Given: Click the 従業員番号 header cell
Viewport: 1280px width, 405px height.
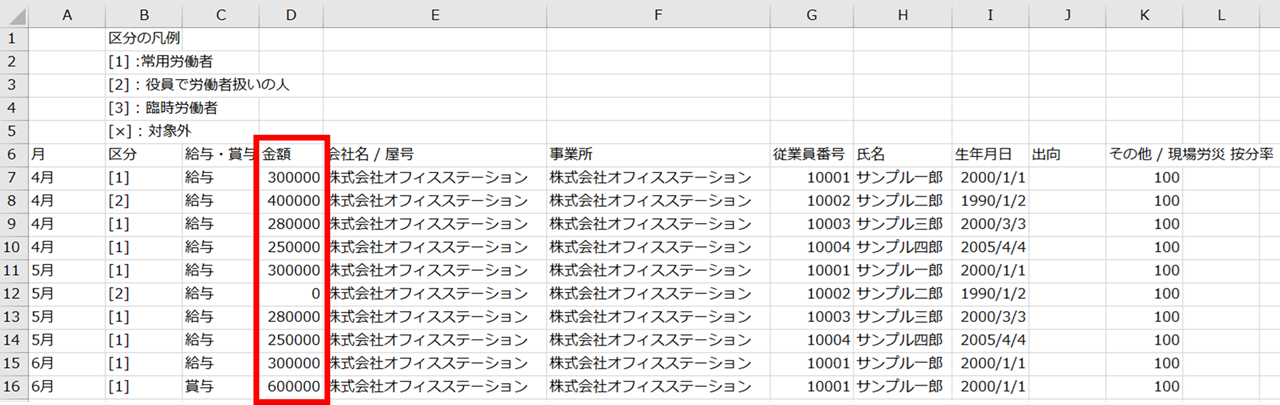Looking at the screenshot, I should coord(811,155).
